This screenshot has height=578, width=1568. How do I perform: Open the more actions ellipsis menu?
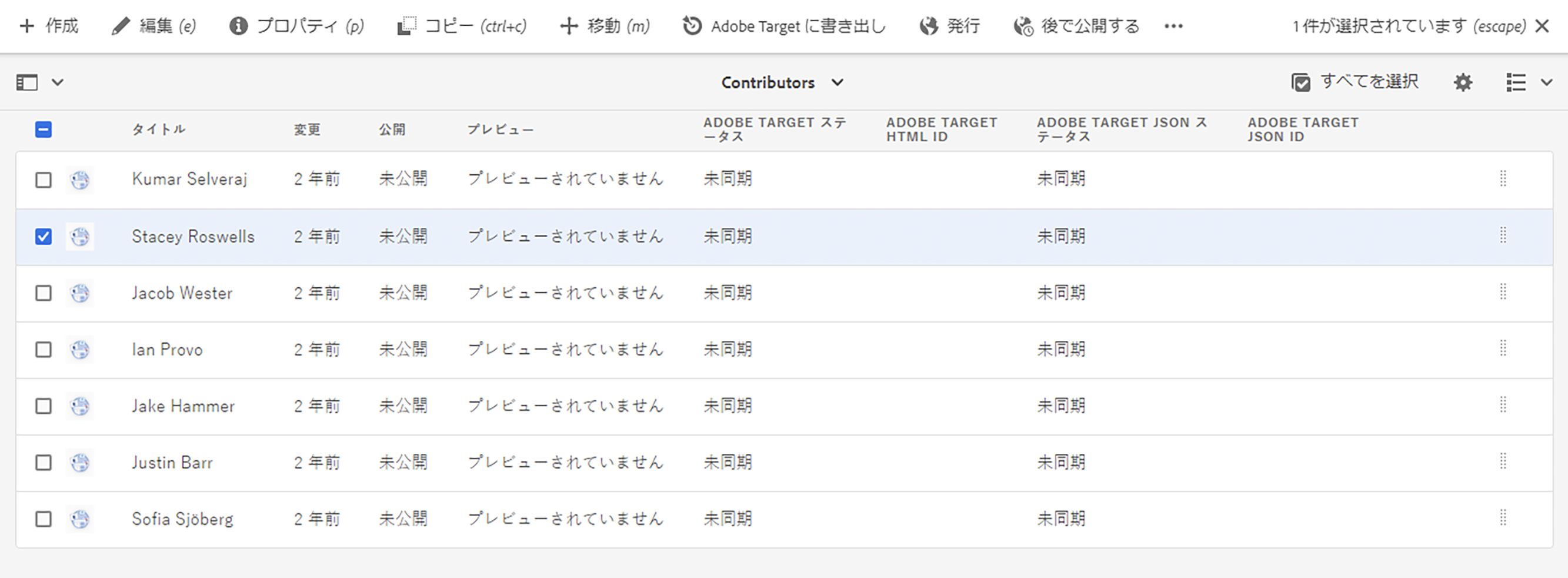pyautogui.click(x=1173, y=26)
